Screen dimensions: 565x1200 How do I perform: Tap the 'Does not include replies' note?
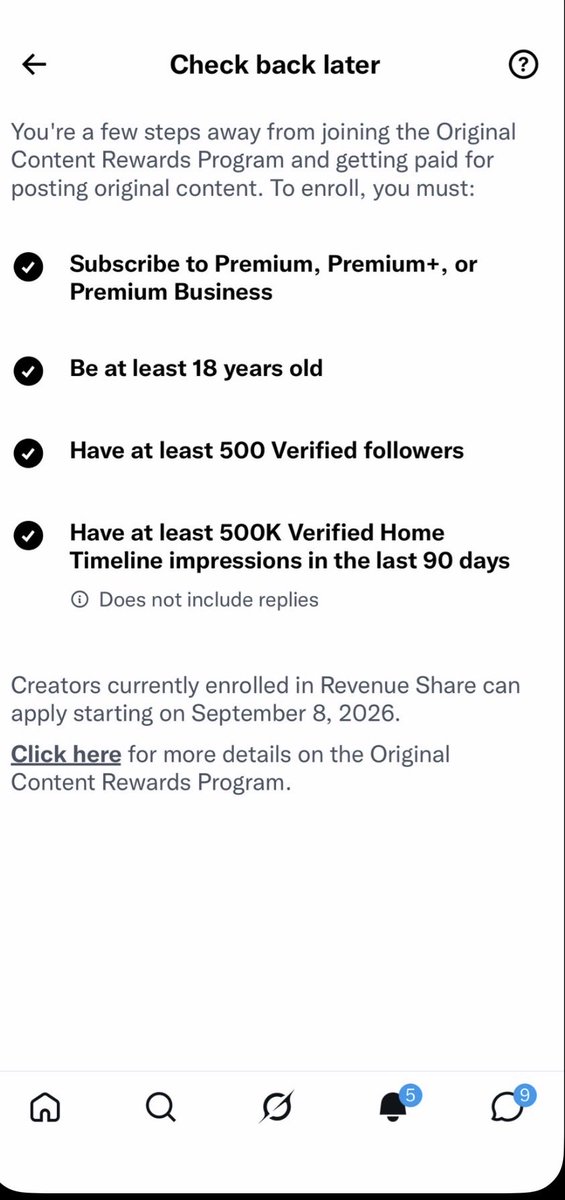pyautogui.click(x=209, y=600)
